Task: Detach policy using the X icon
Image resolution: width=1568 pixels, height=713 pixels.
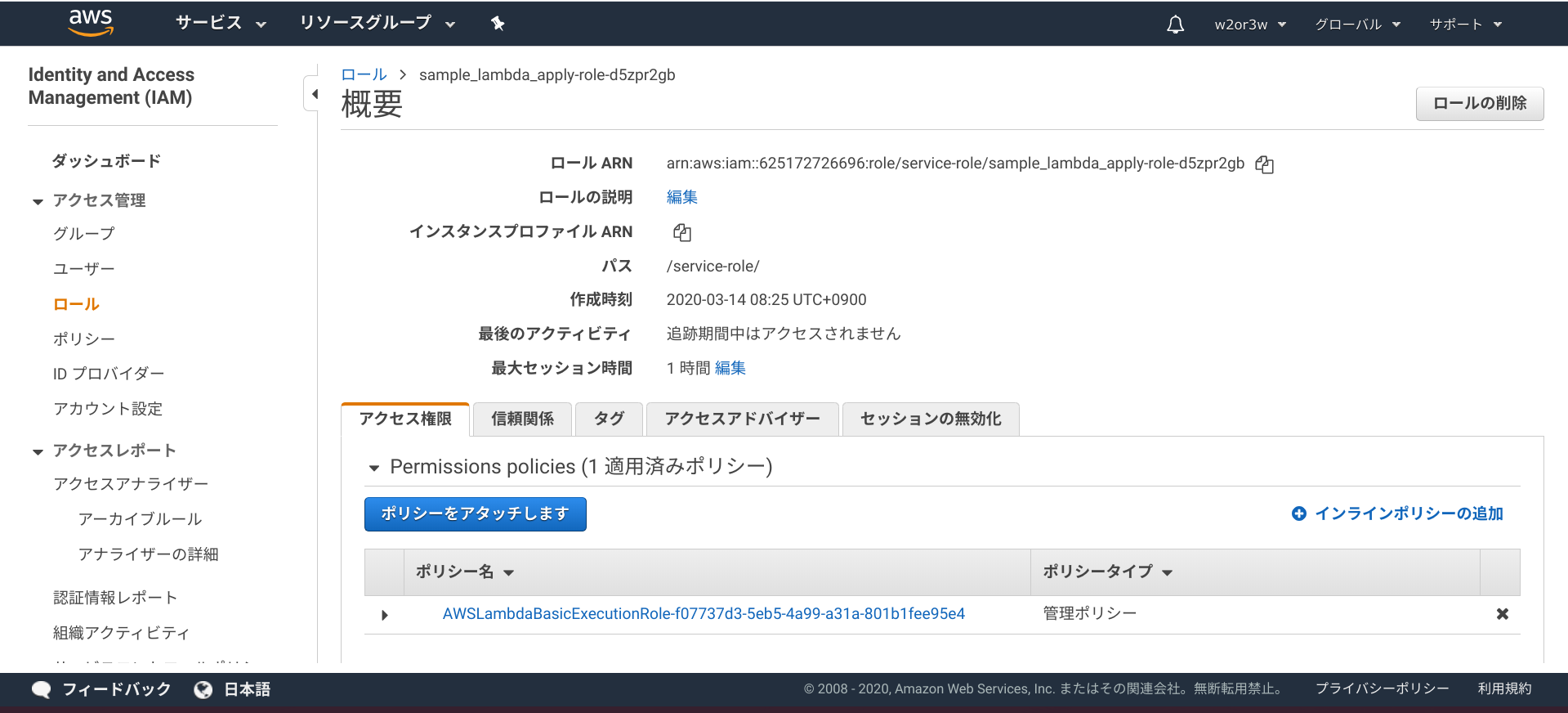Action: [1502, 614]
